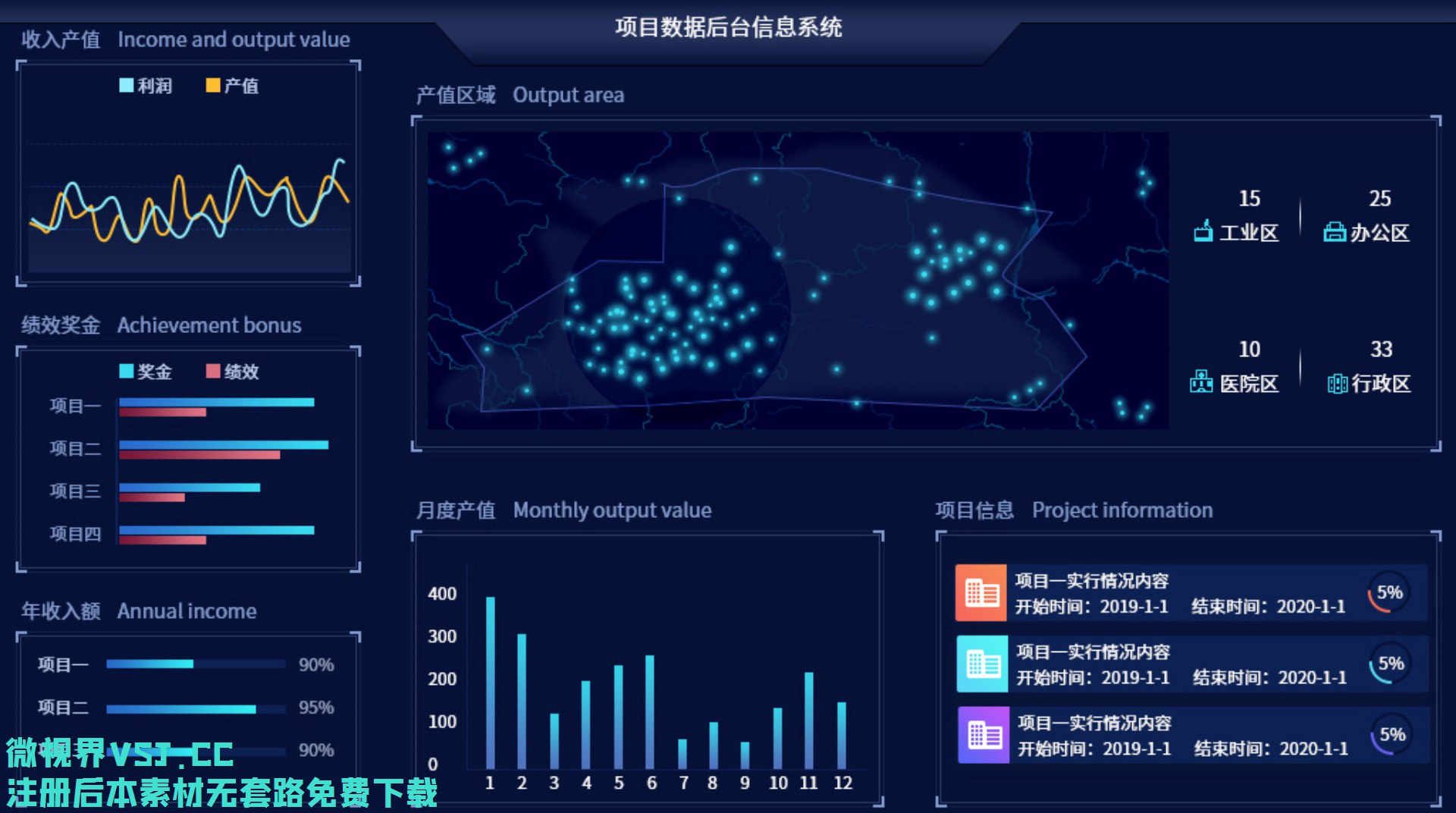Screen dimensions: 1456x813
Task: Click the 5% progress ring of third project
Action: (x=1392, y=735)
